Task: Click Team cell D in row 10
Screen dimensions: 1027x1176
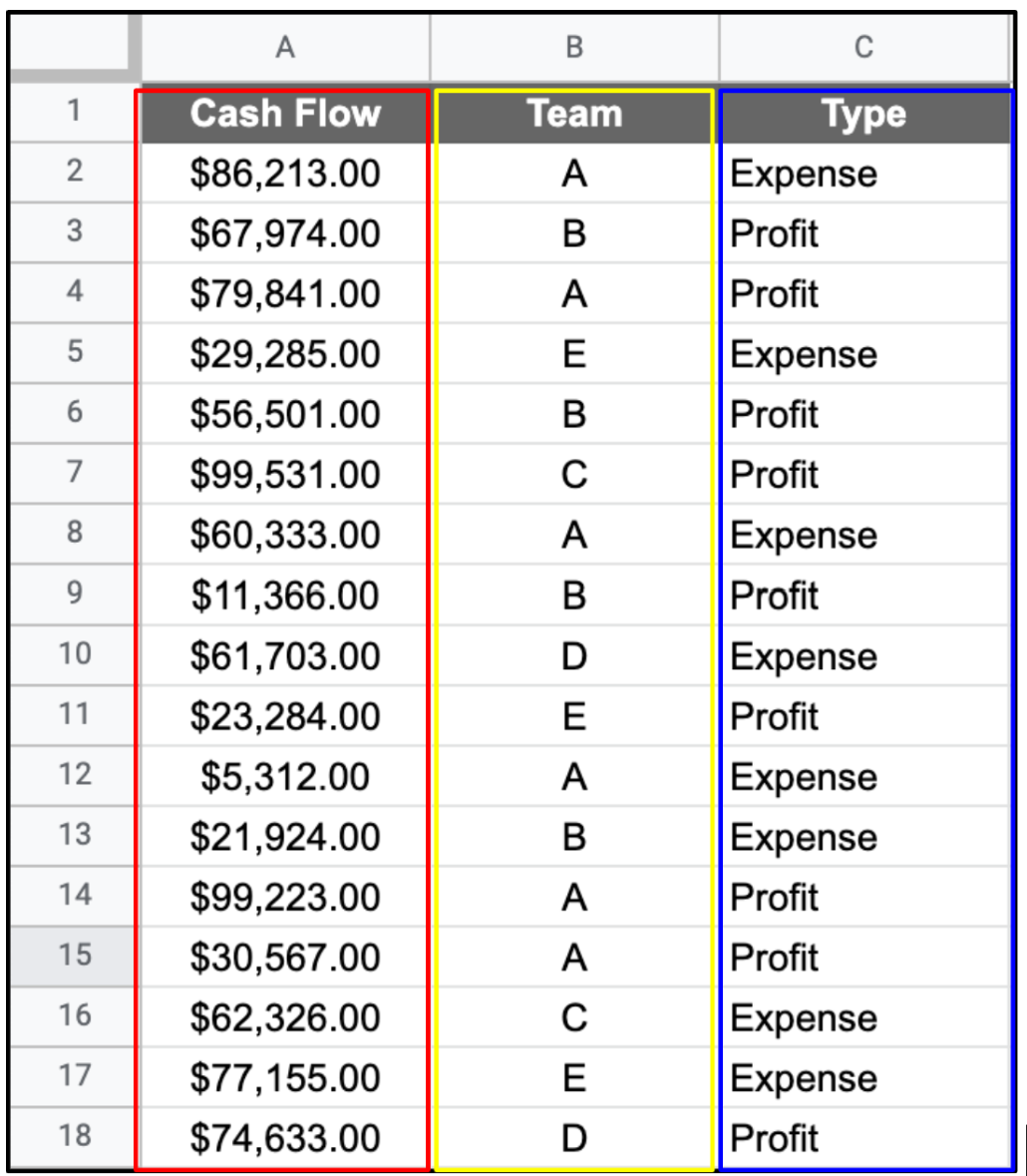Action: 574,656
